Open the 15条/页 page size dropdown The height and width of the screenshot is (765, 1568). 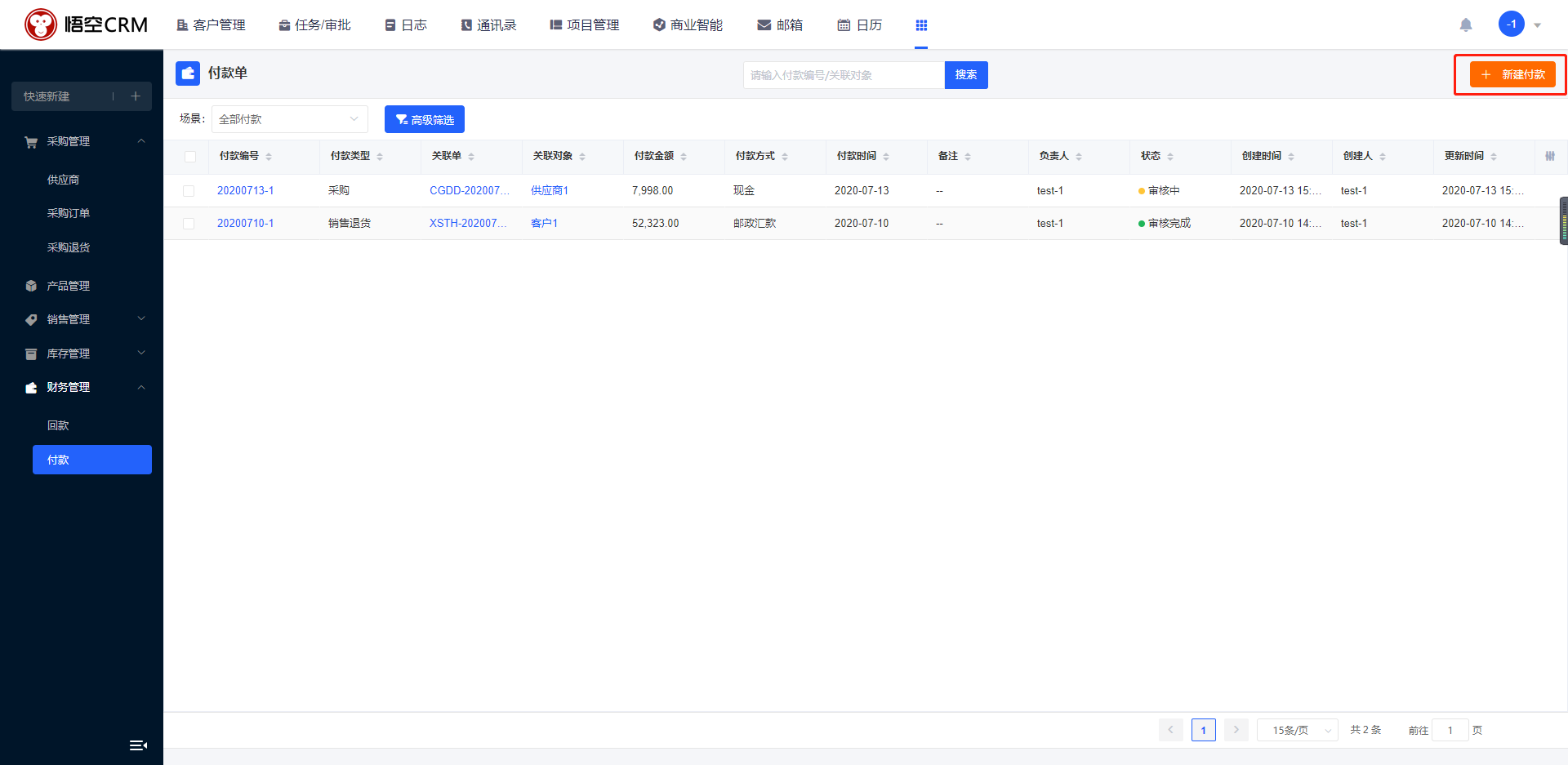pyautogui.click(x=1297, y=730)
